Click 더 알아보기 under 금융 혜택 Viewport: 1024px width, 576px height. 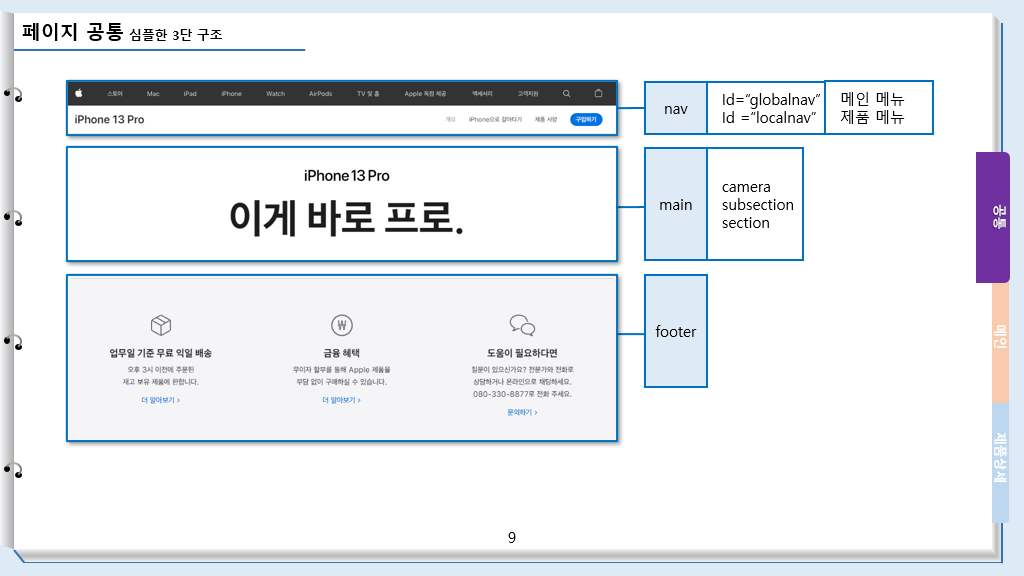pyautogui.click(x=342, y=400)
